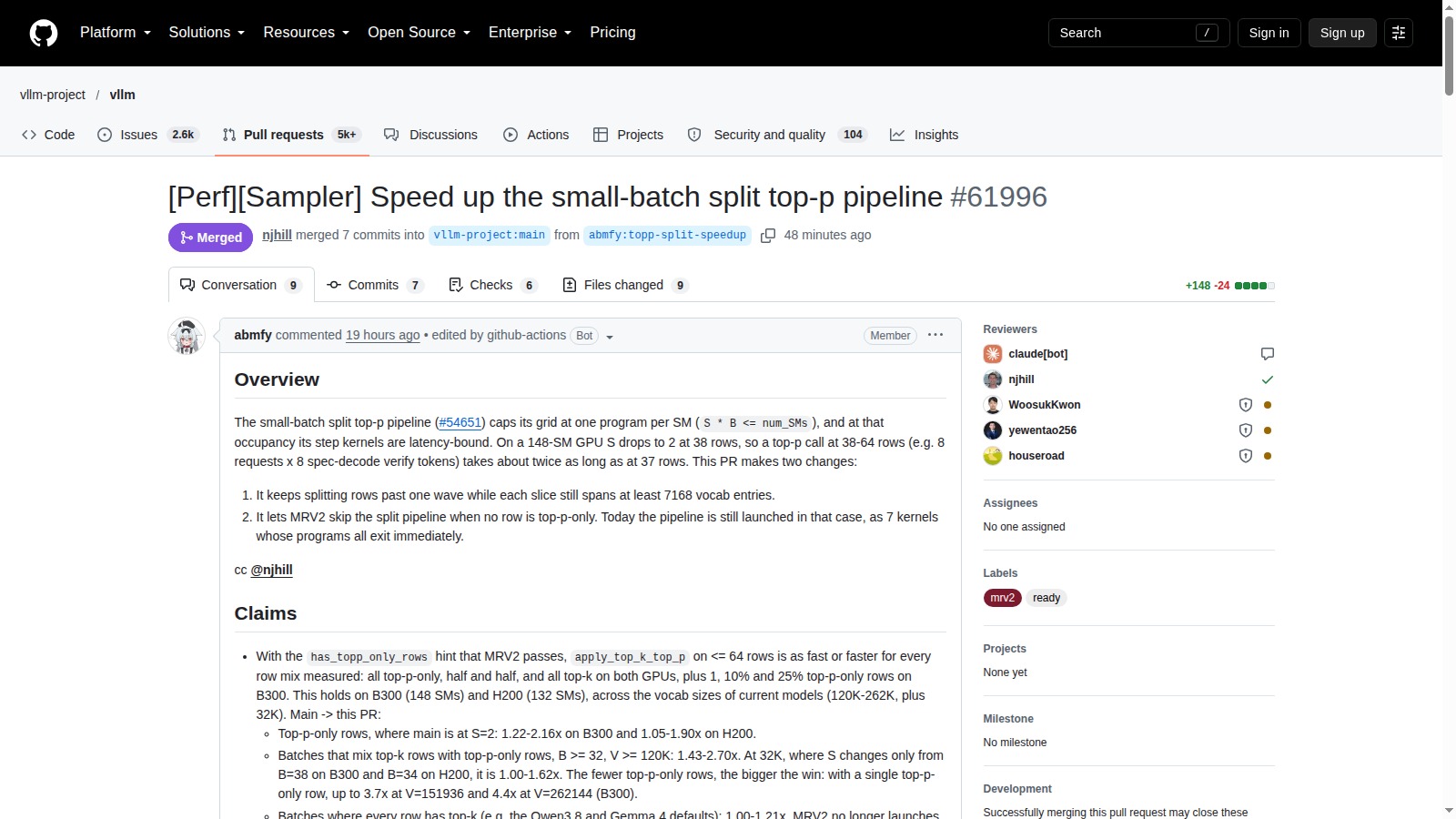
Task: Open Security and quality tab
Action: (x=777, y=135)
